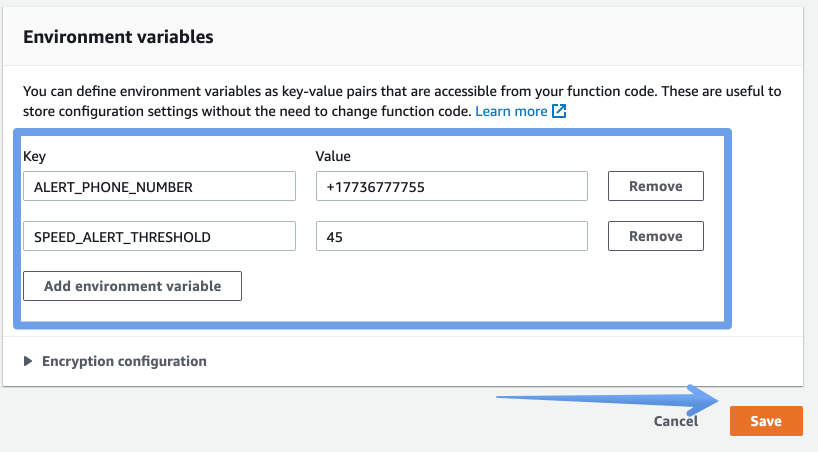Expand the Encryption configuration triangle
Viewport: 818px width, 452px height.
pyautogui.click(x=28, y=361)
